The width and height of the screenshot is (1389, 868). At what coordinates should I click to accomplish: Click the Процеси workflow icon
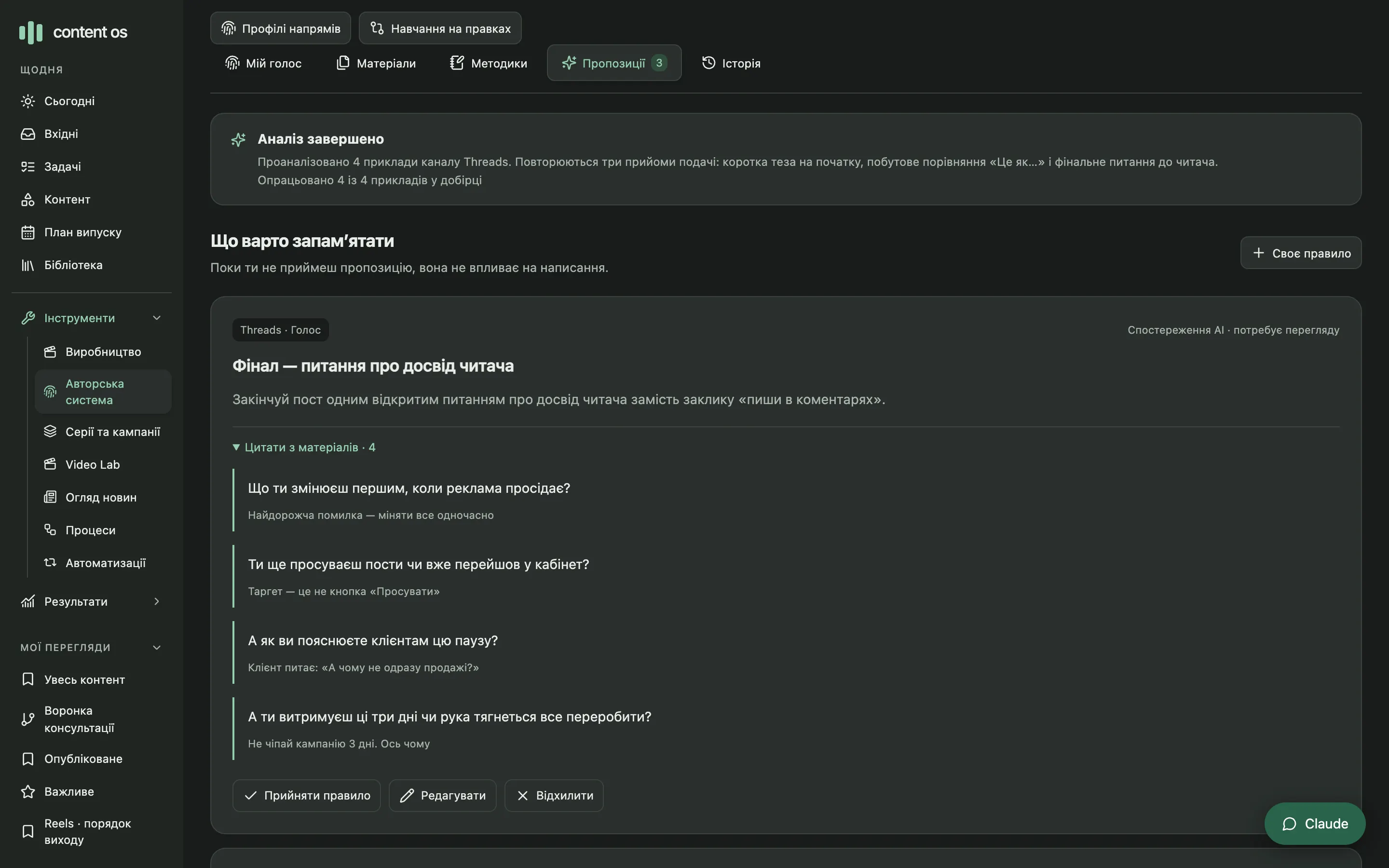(x=50, y=529)
